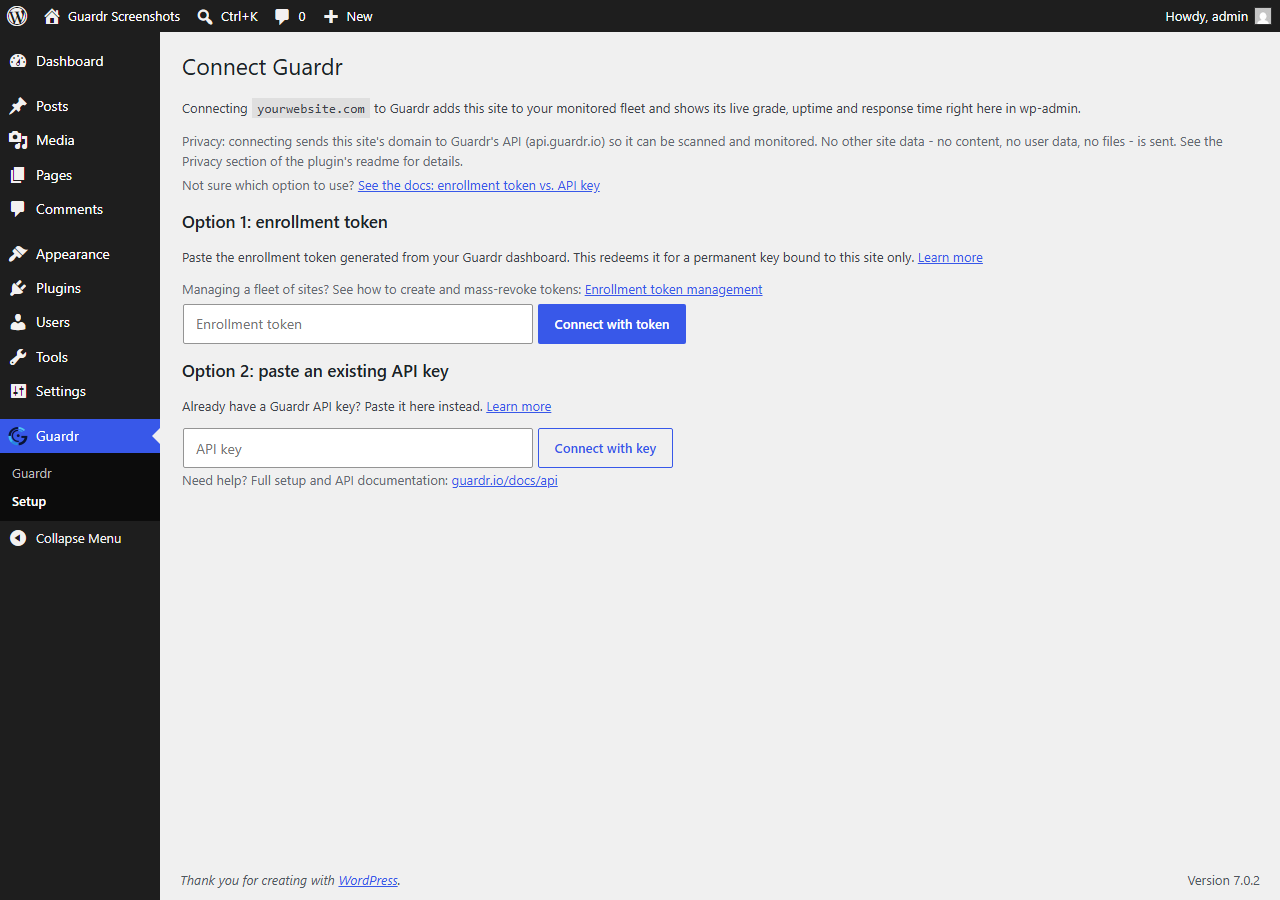This screenshot has width=1280, height=900.
Task: Click the Option 2 API key heading
Action: tap(315, 371)
